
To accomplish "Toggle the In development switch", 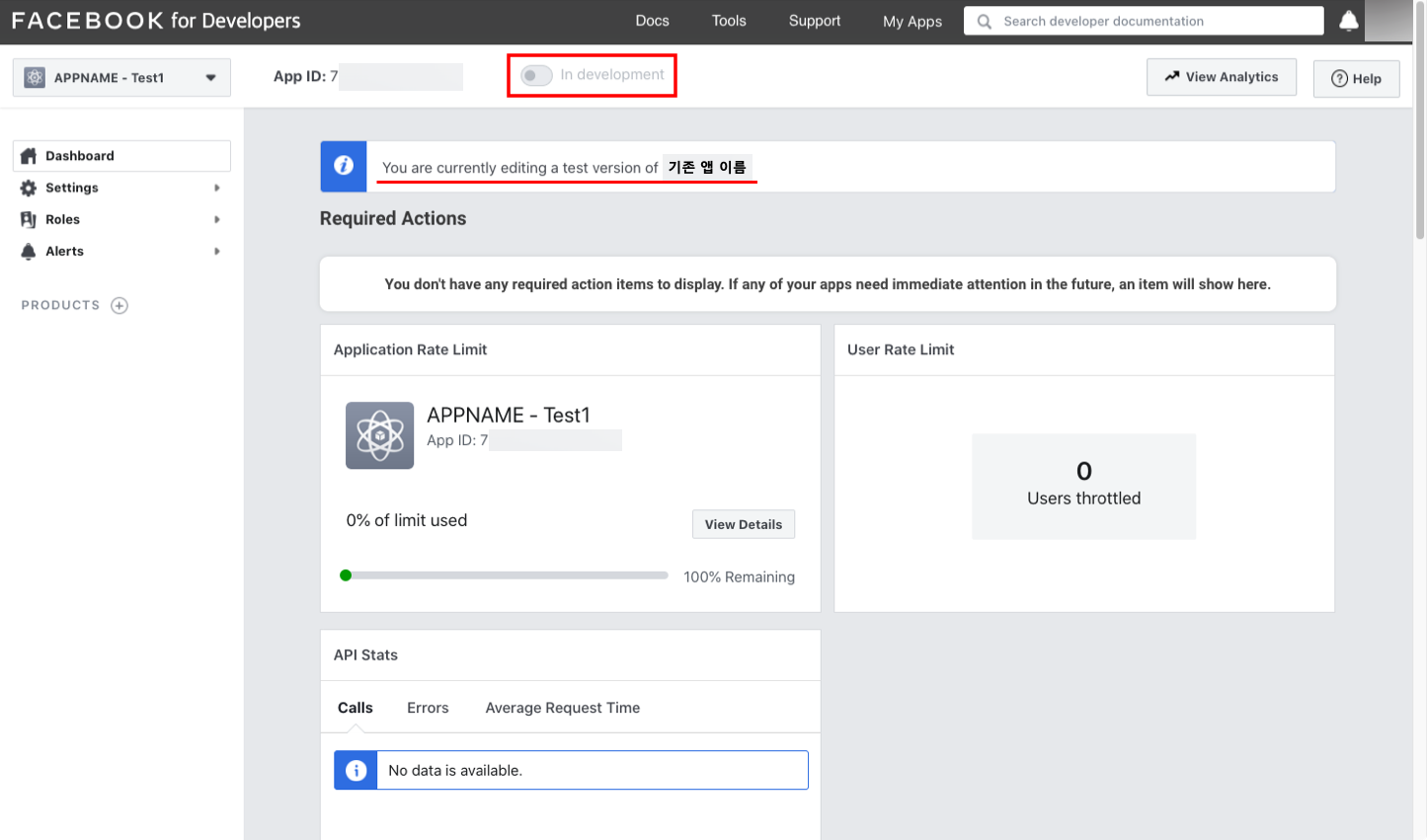I will pyautogui.click(x=536, y=75).
